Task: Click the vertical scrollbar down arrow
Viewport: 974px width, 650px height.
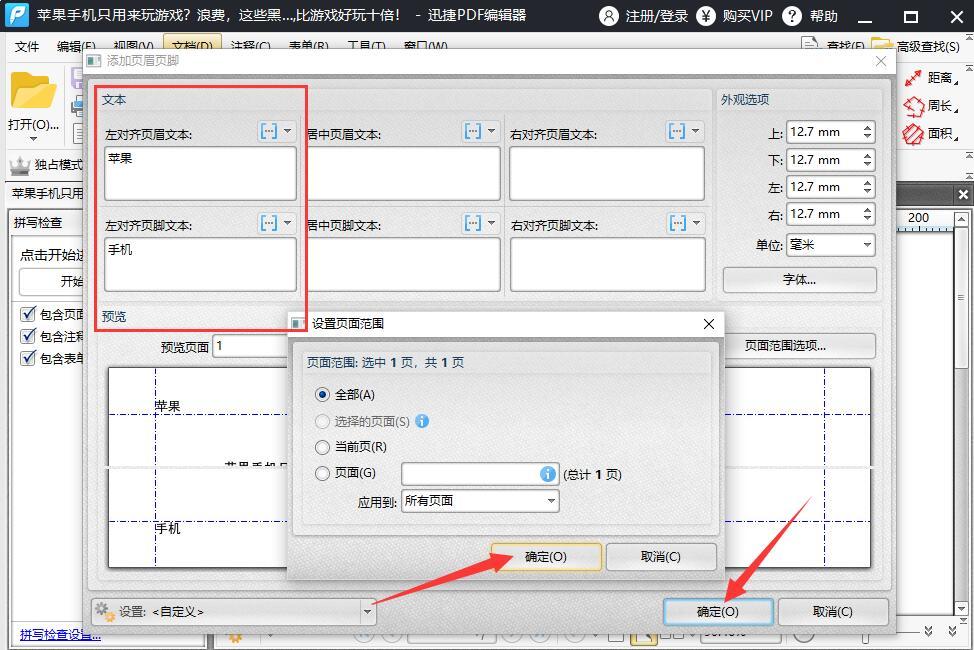Action: coord(961,609)
